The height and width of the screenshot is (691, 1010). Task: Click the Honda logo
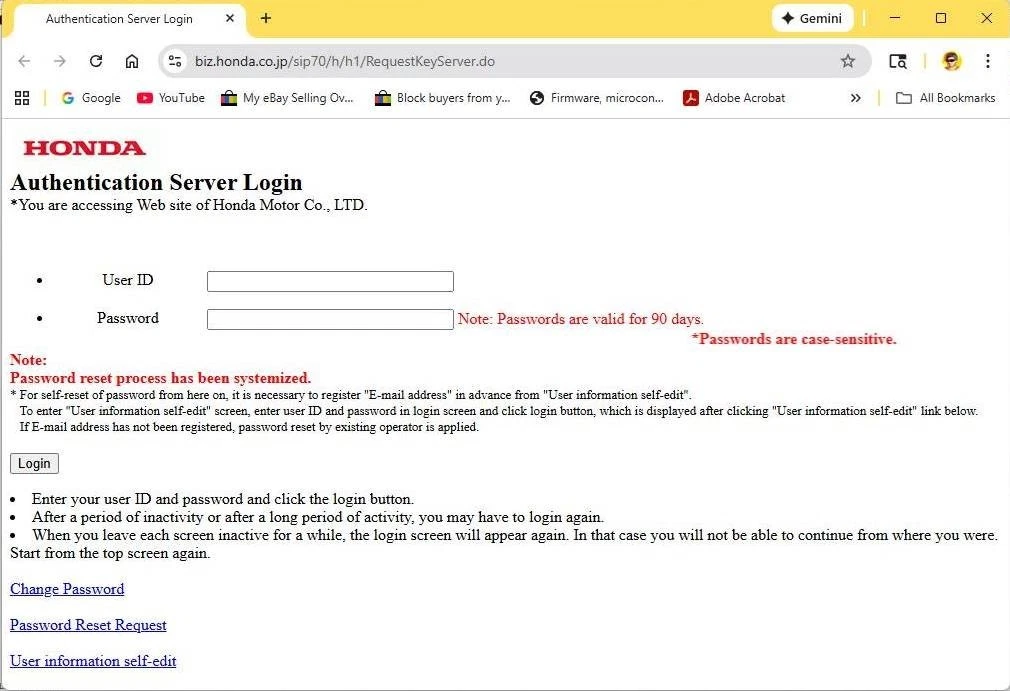click(x=84, y=148)
